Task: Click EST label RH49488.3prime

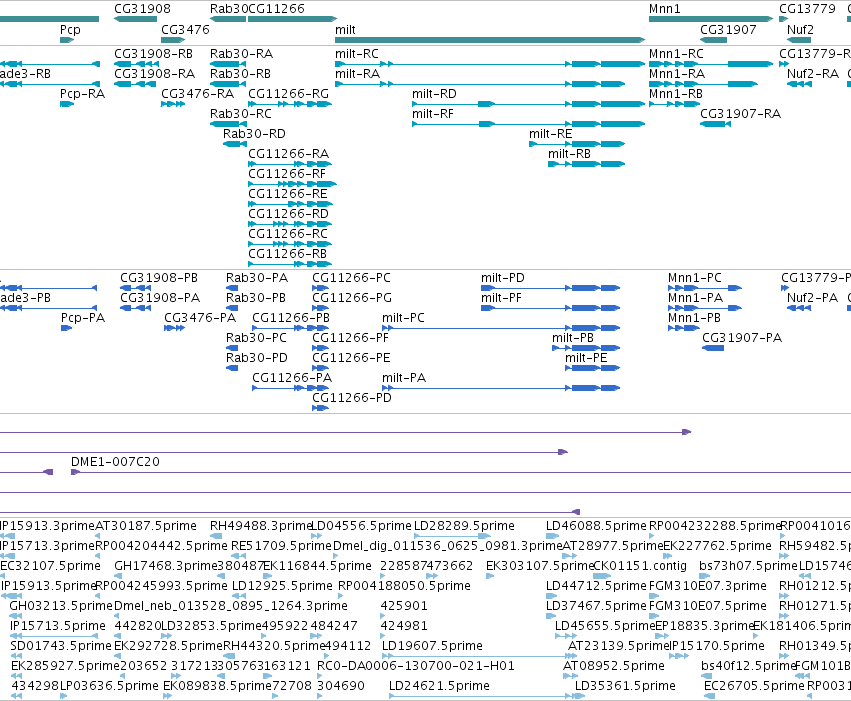Action: [x=261, y=526]
